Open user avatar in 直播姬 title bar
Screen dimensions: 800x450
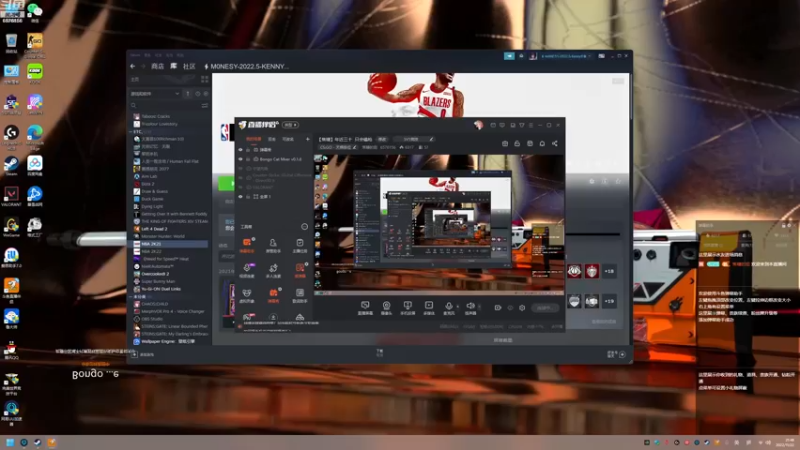pyautogui.click(x=478, y=125)
